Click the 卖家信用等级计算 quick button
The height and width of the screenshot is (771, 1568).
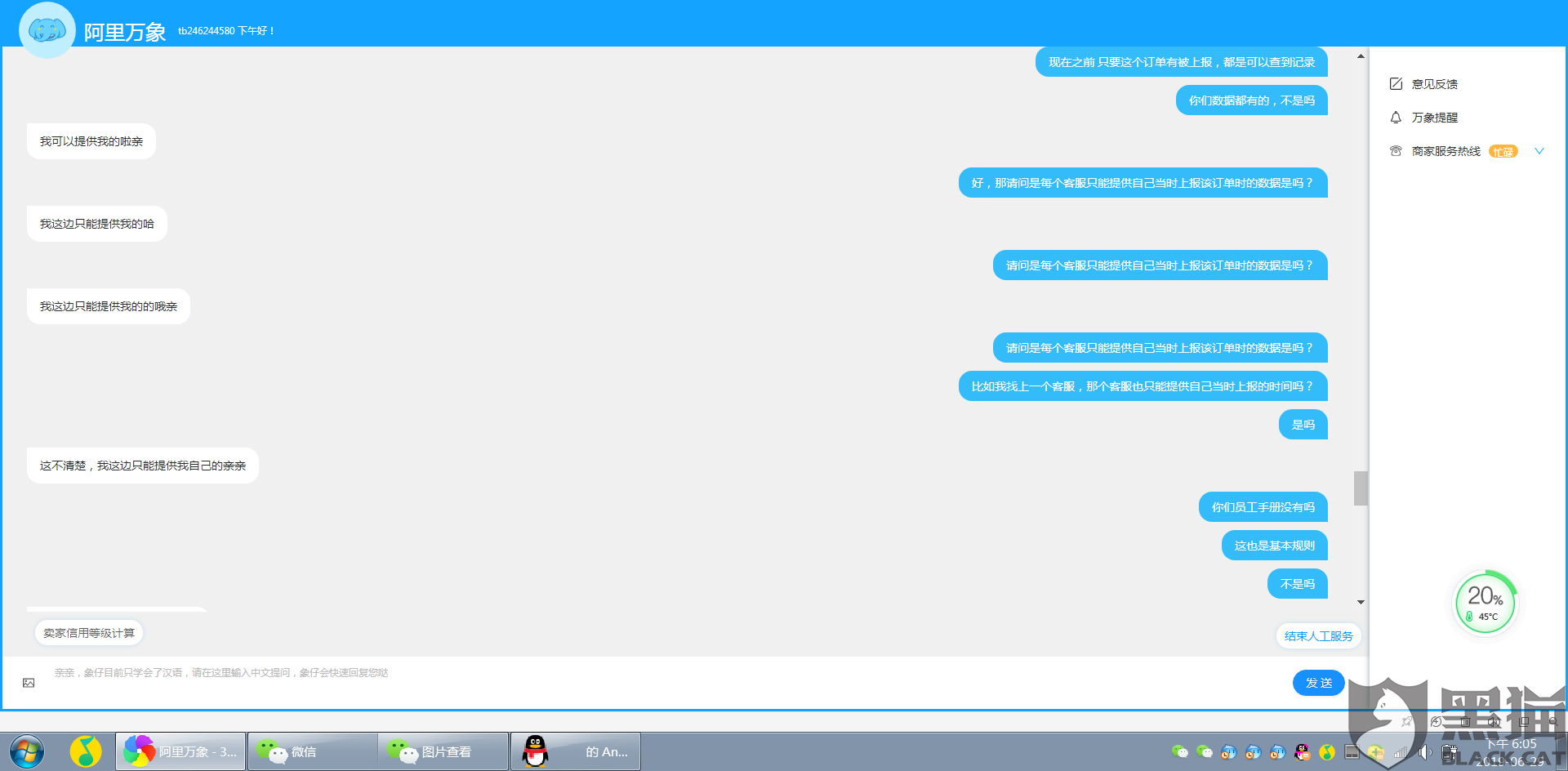tap(89, 633)
